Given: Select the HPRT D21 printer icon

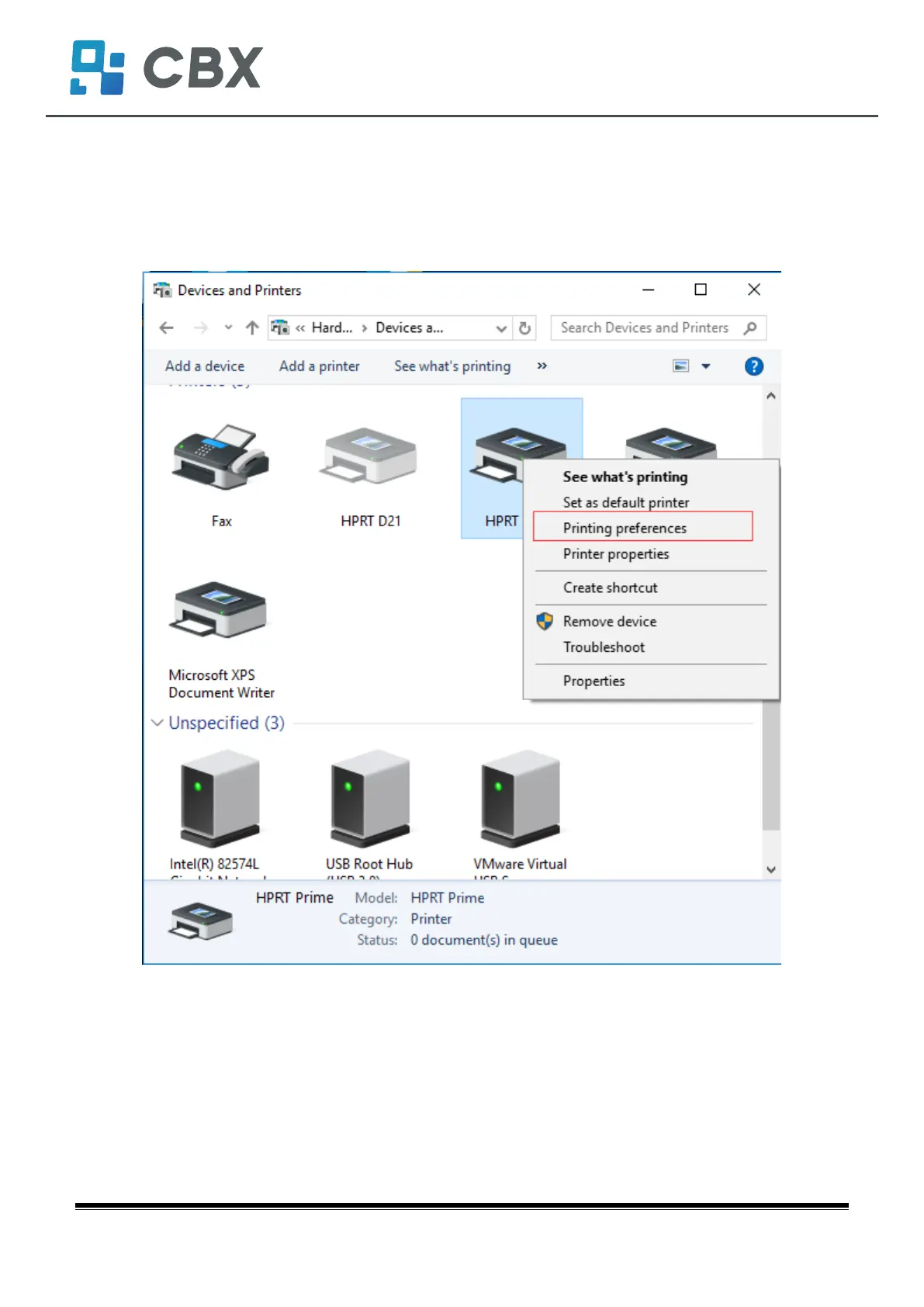Looking at the screenshot, I should [x=369, y=456].
